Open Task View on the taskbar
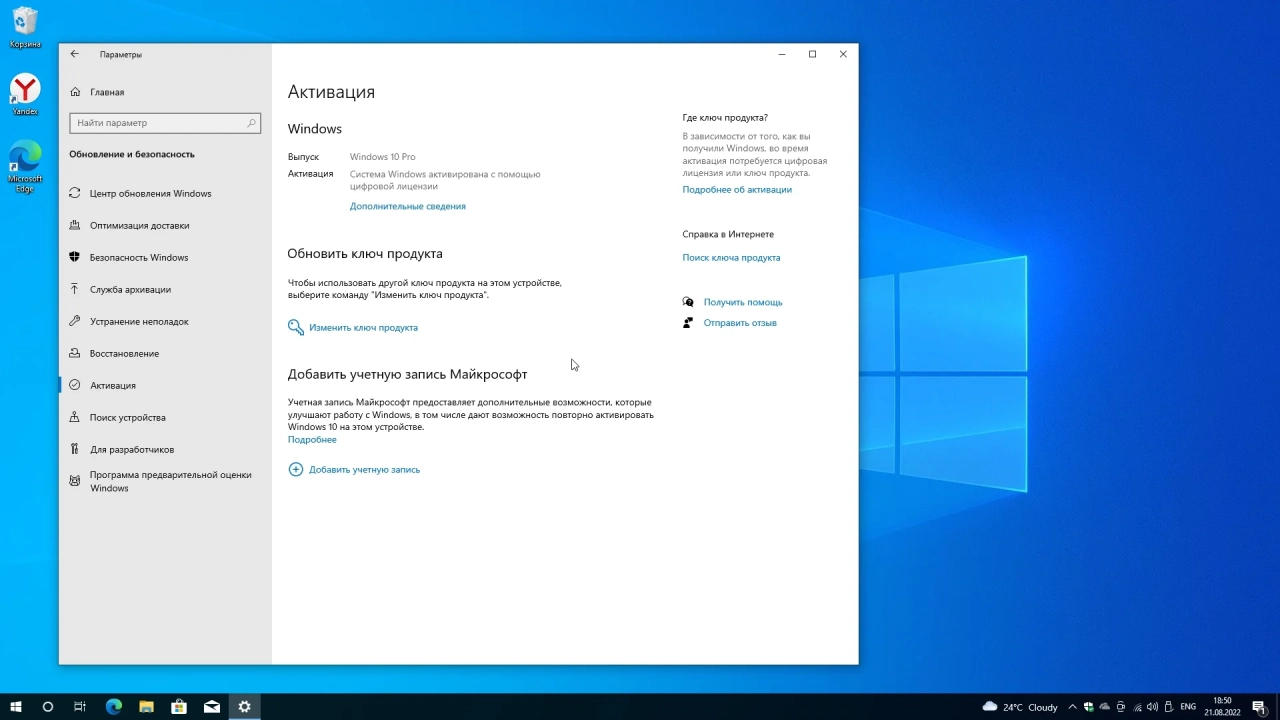 pos(80,707)
